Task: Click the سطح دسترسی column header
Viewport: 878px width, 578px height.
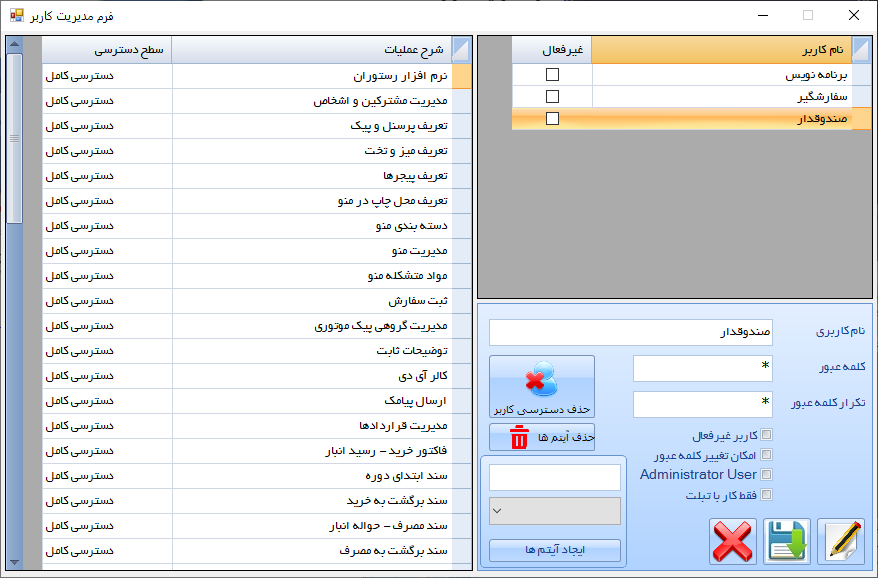Action: (x=107, y=50)
